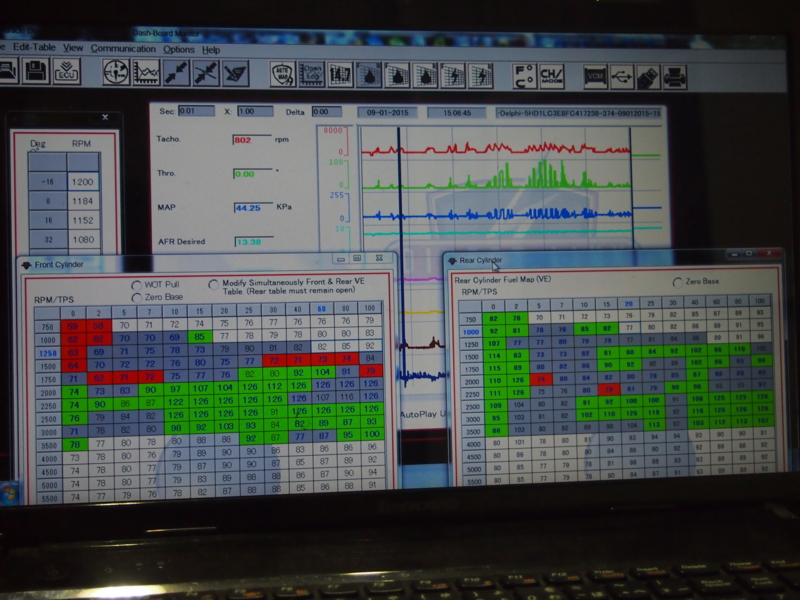This screenshot has width=800, height=600.
Task: Click the Front Cylinder window title icon
Action: 26,265
